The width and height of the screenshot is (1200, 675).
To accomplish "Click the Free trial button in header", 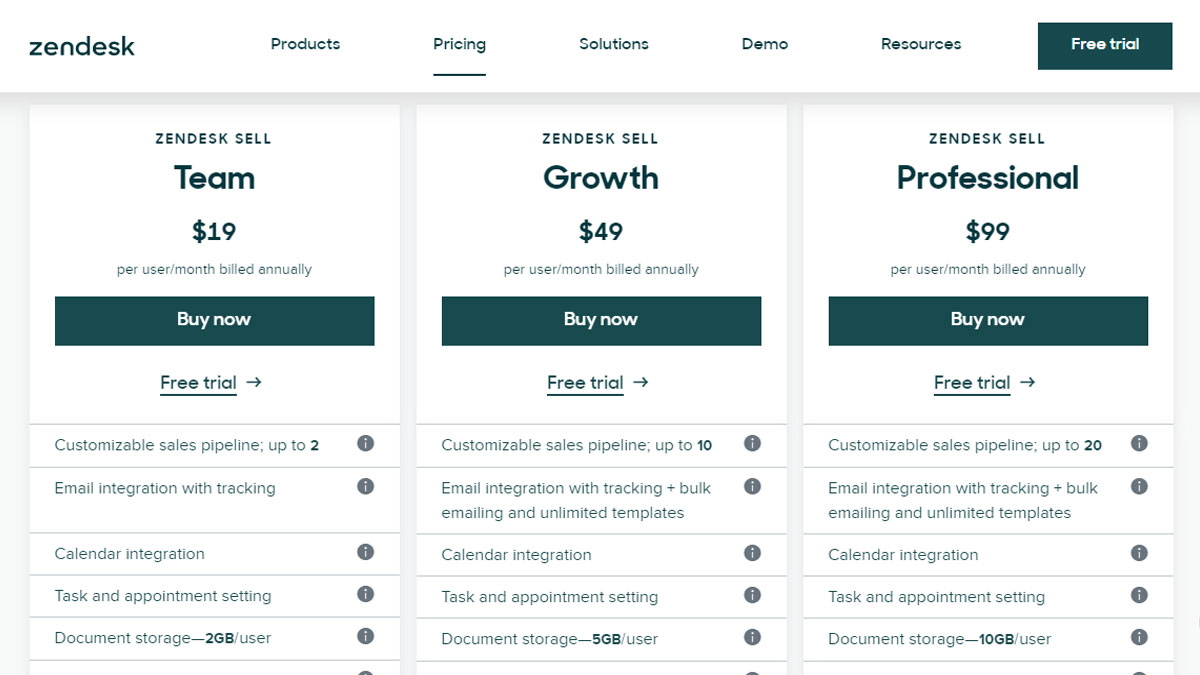I will click(x=1105, y=46).
